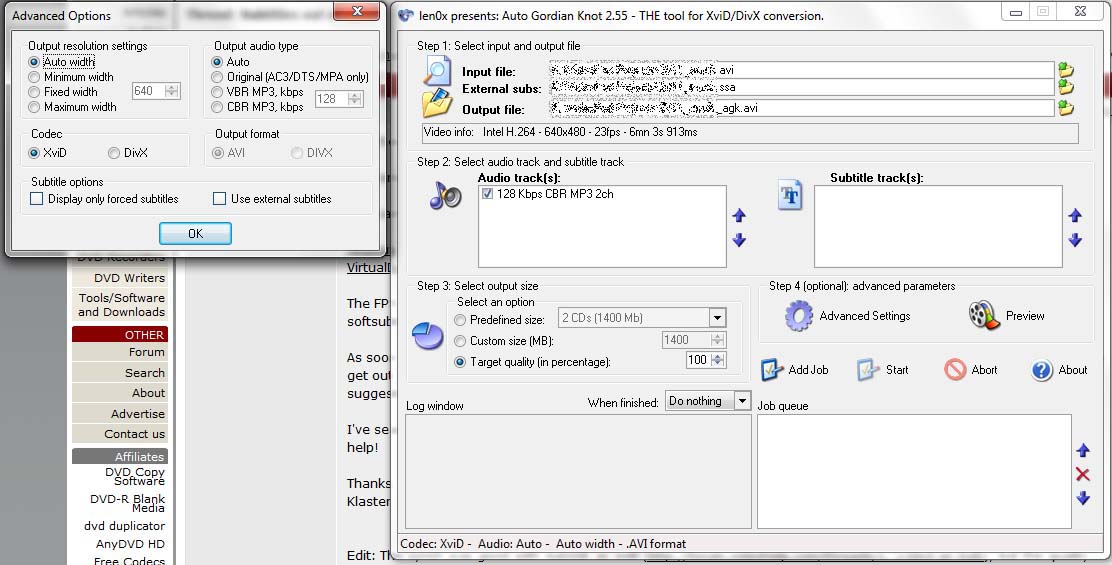This screenshot has width=1112, height=565.
Task: Open Preview film reel icon
Action: pos(984,315)
